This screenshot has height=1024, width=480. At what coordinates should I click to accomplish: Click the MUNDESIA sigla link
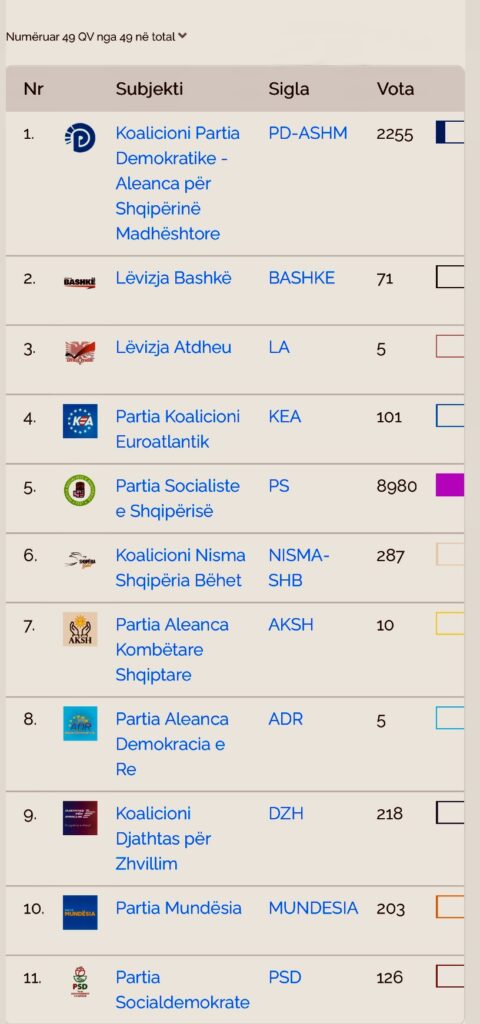[313, 908]
